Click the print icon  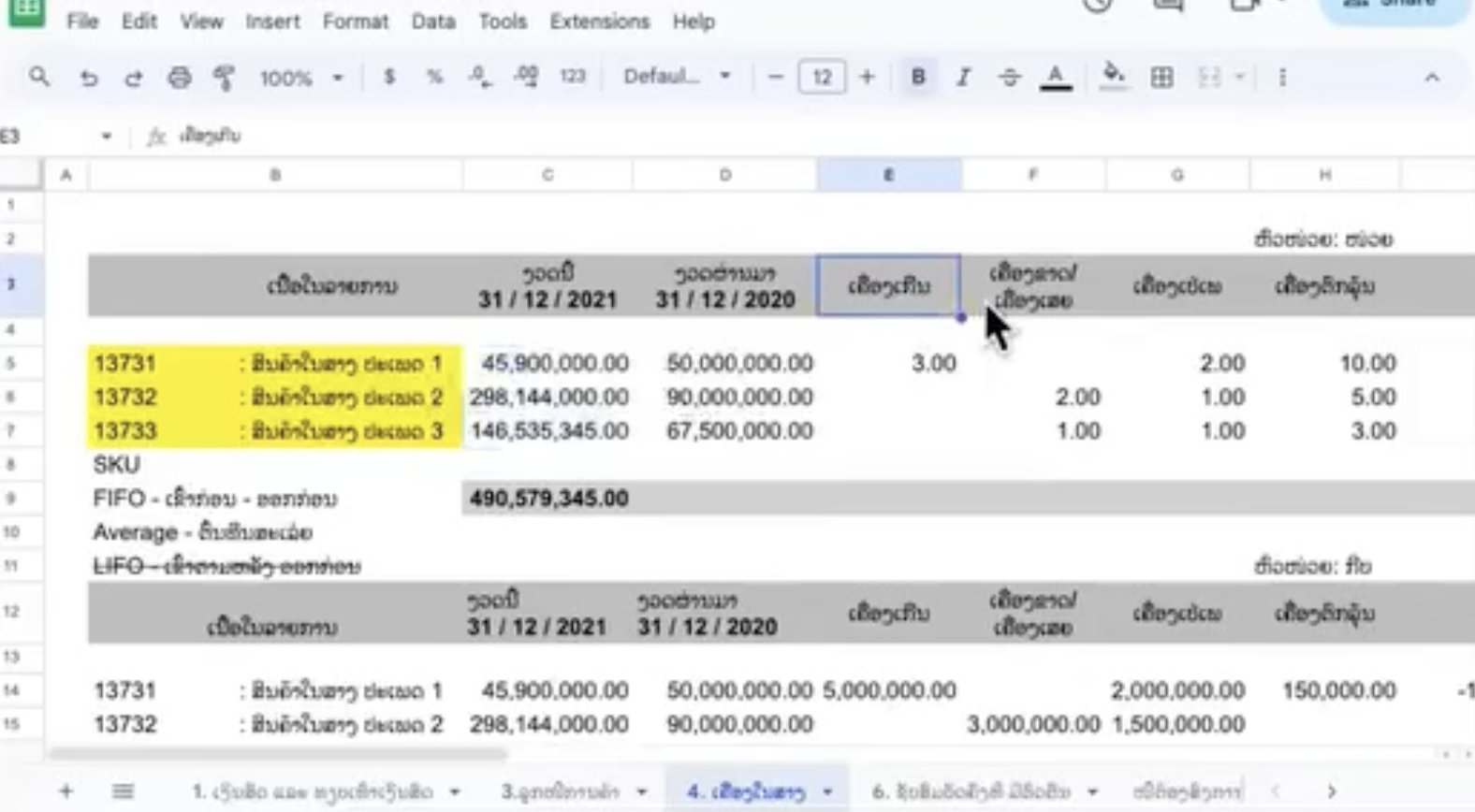[x=179, y=78]
